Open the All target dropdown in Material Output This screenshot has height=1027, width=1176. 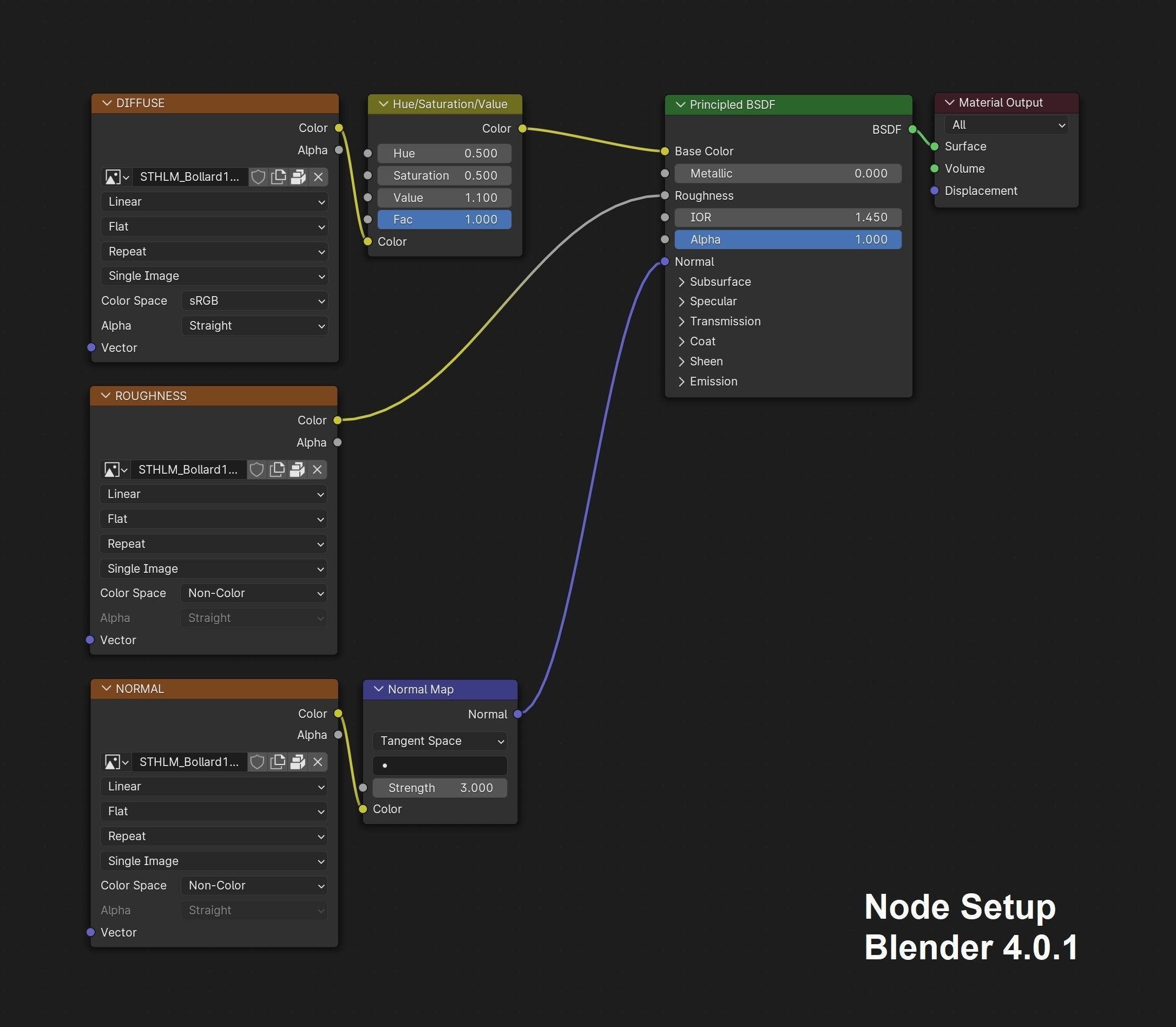pos(1007,125)
